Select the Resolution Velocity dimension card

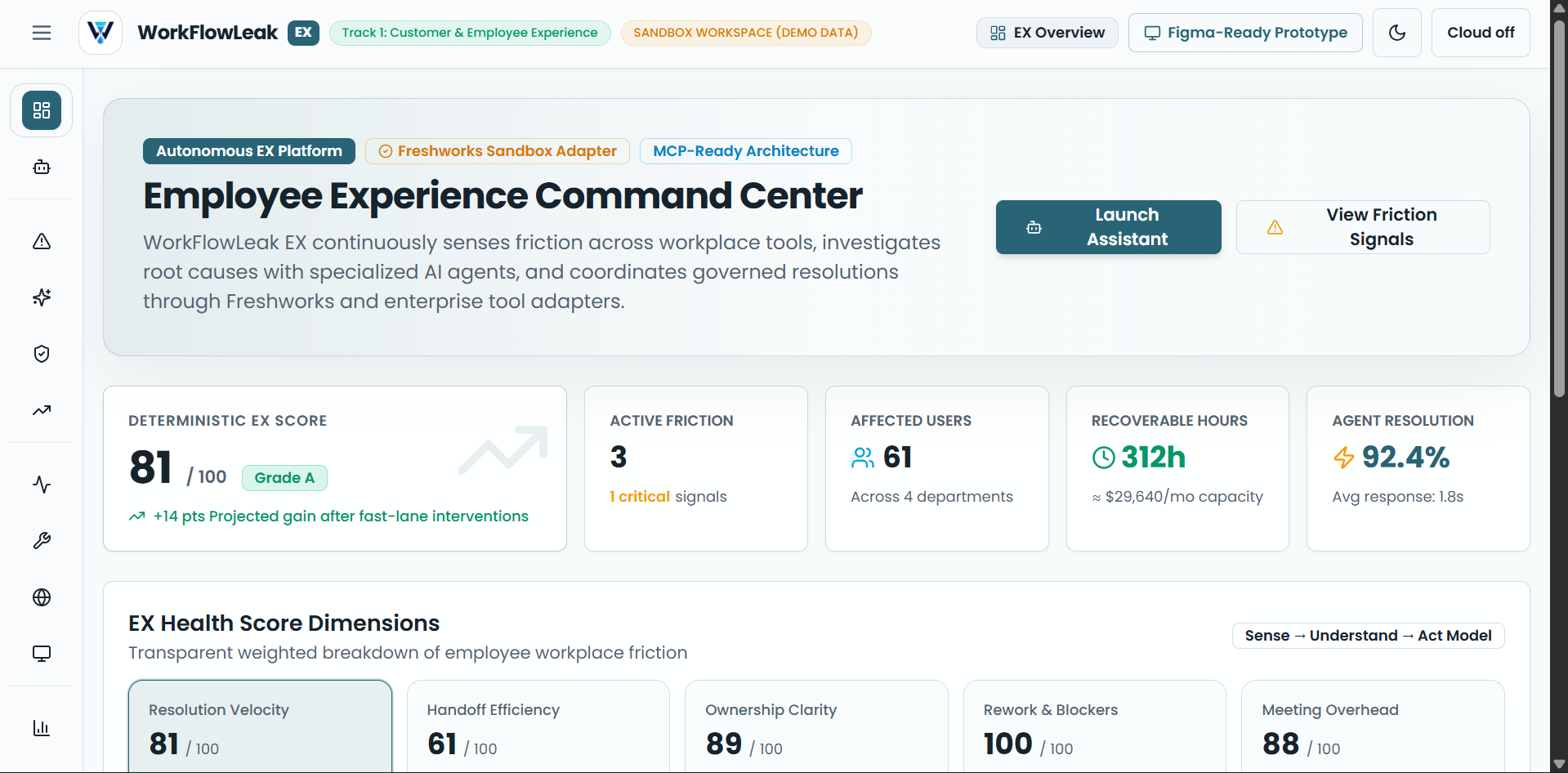pyautogui.click(x=261, y=726)
